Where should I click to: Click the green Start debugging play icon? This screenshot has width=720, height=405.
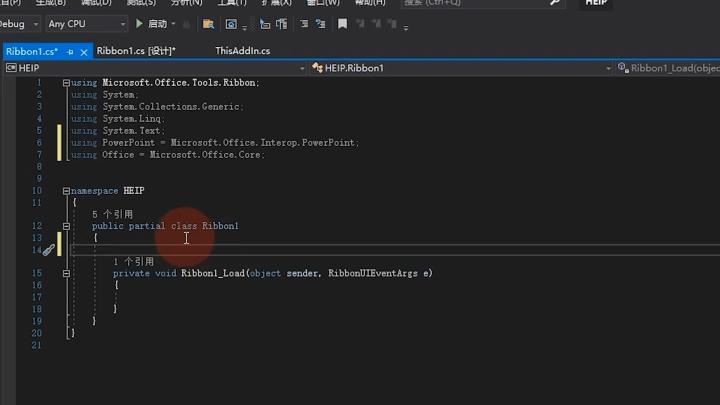tap(140, 23)
